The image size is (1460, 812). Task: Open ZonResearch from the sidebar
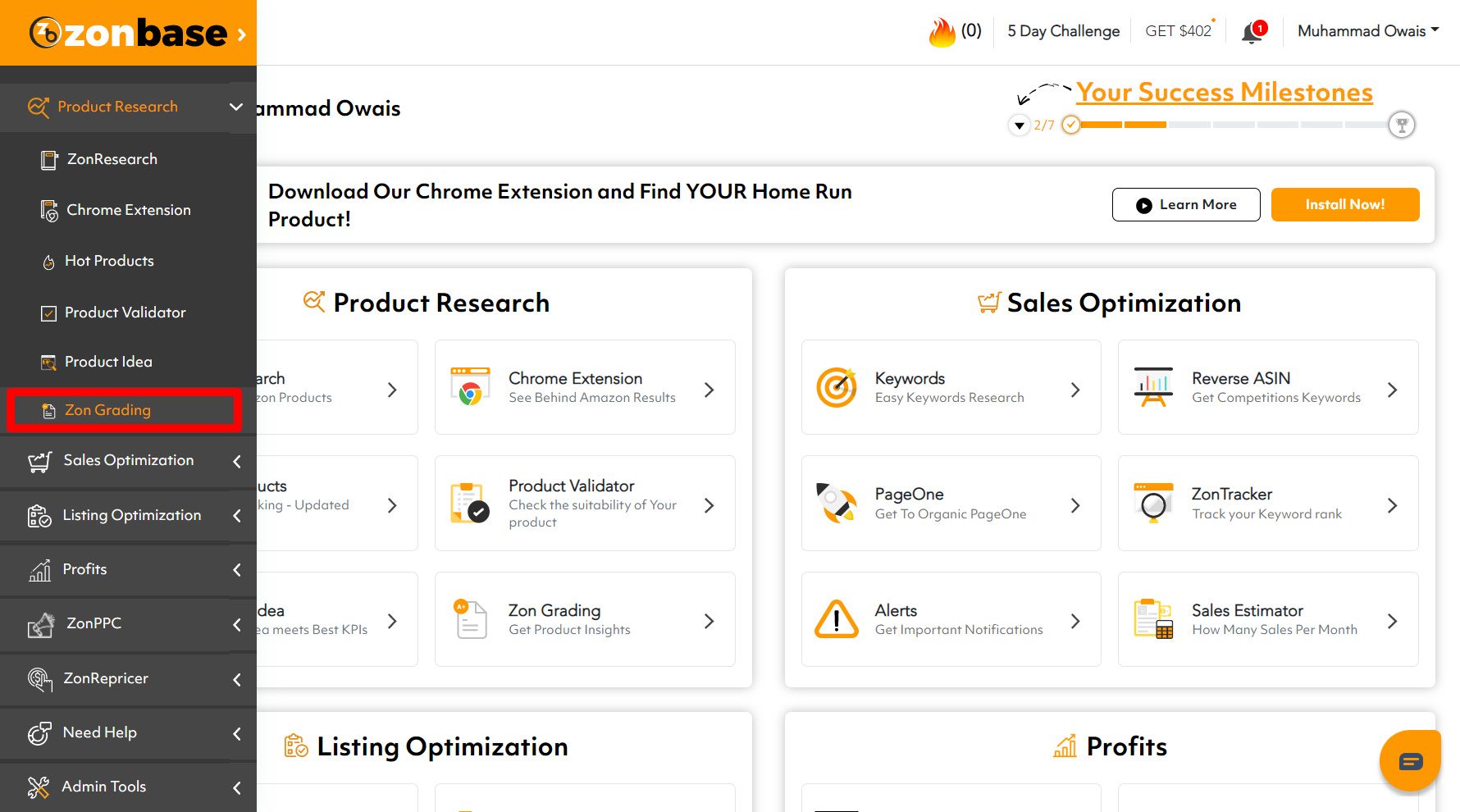(x=112, y=159)
